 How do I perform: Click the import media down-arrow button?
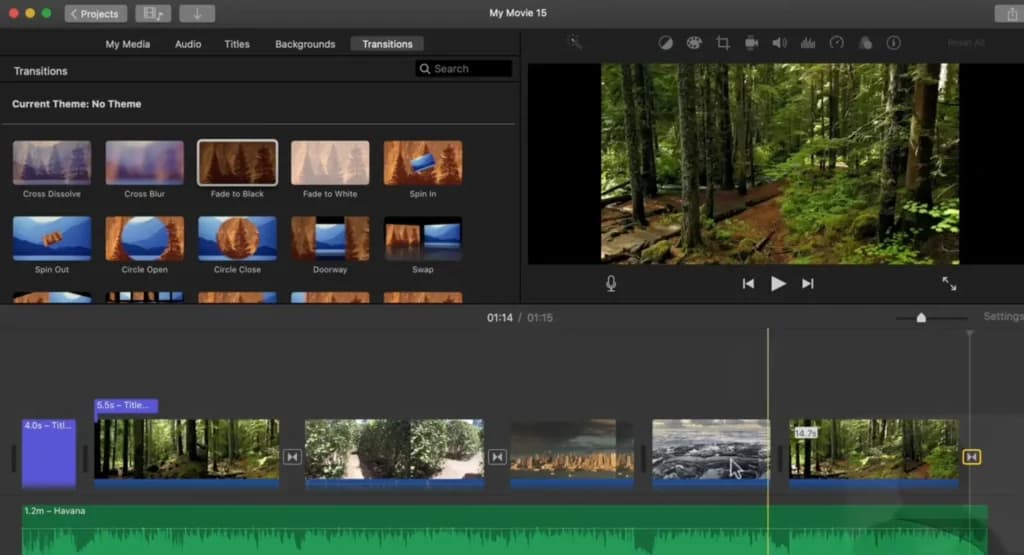coord(197,14)
